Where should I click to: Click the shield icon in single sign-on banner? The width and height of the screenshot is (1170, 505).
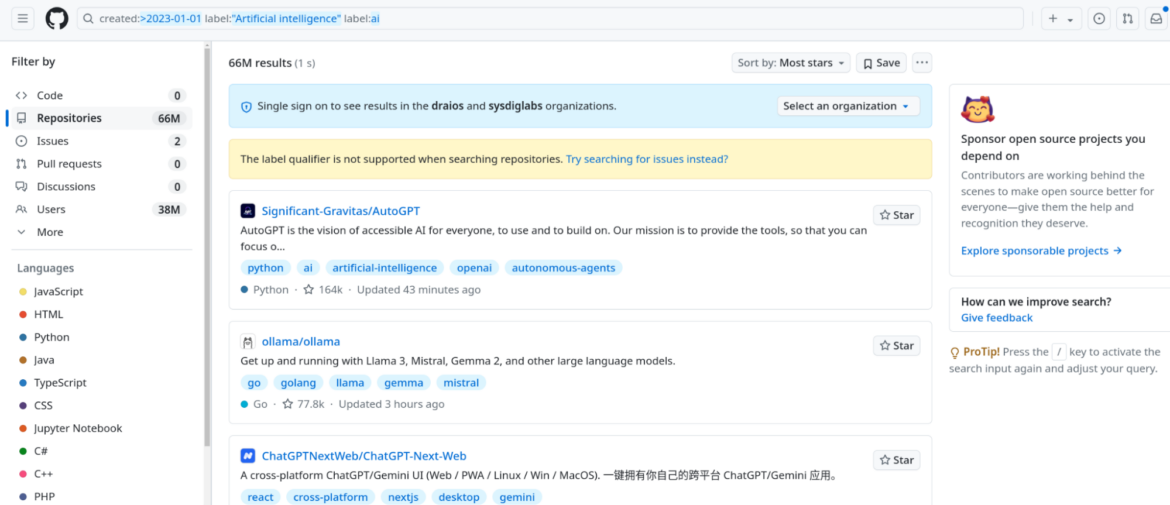tap(246, 107)
